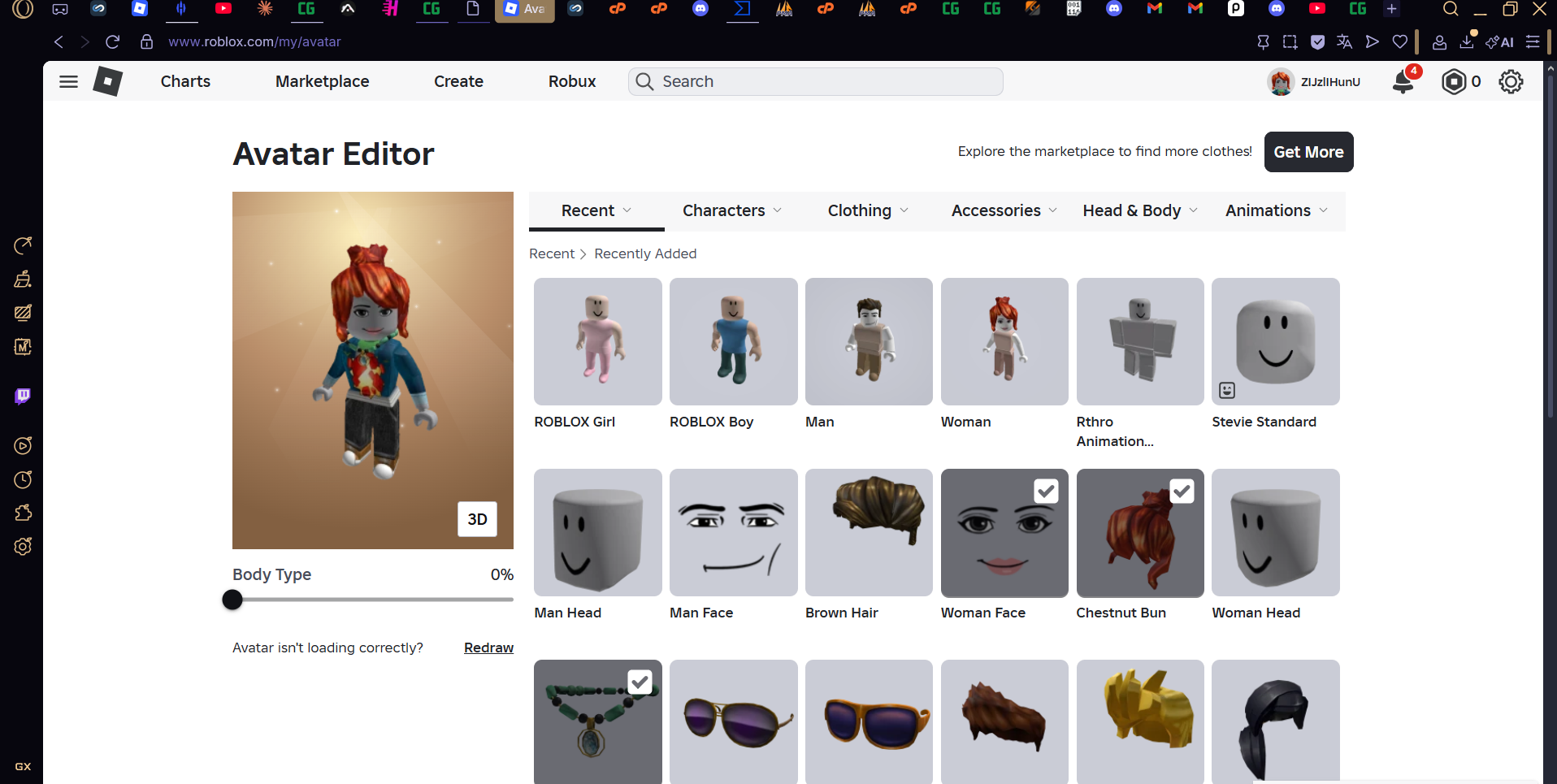Expand the Clothing dropdown chevron
The image size is (1557, 784).
904,210
